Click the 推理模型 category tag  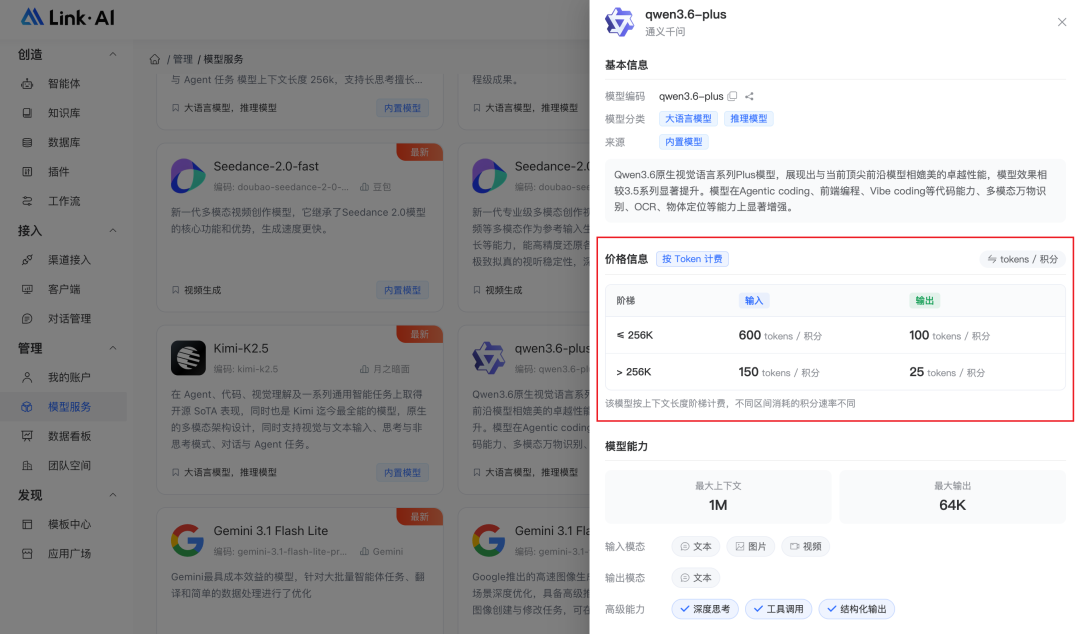(749, 119)
